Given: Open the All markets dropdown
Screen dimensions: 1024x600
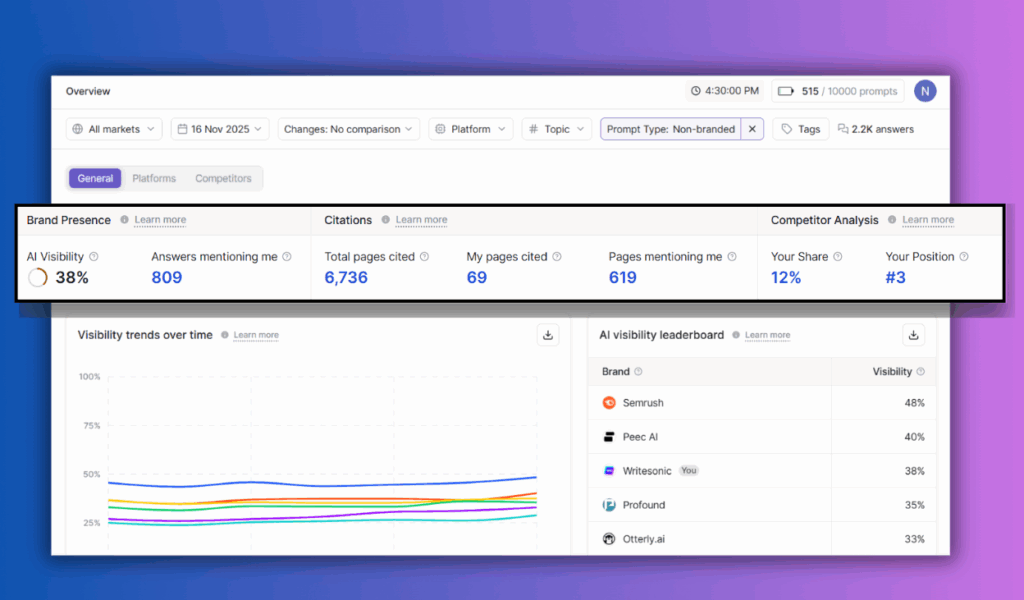Looking at the screenshot, I should (113, 128).
